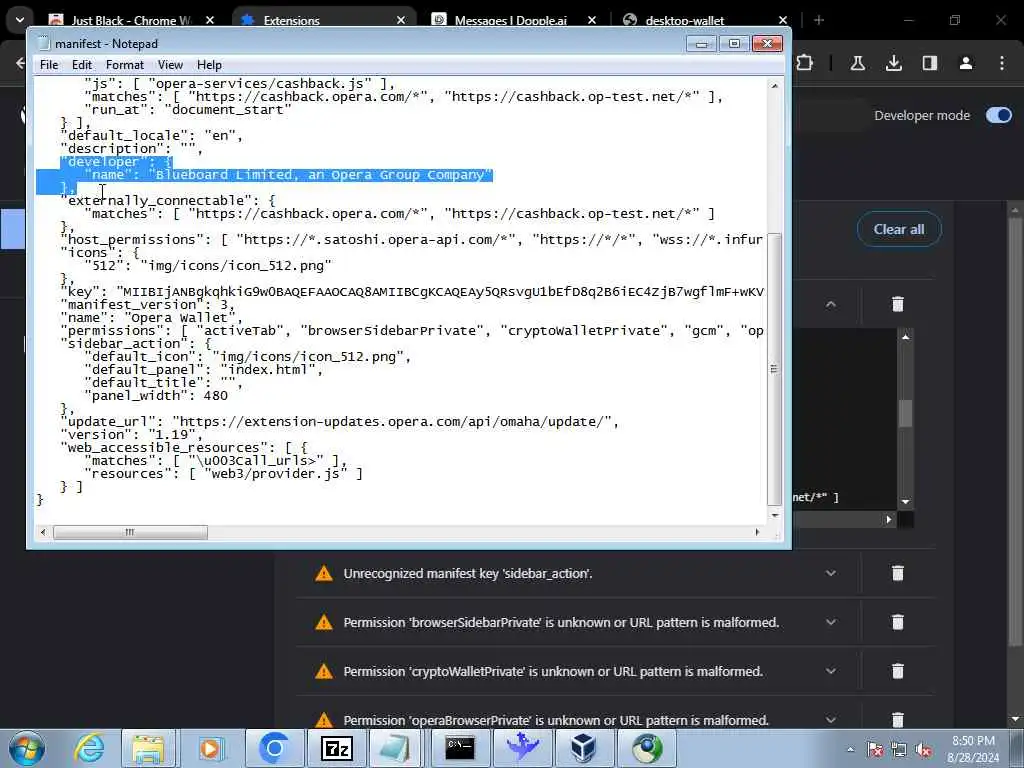The image size is (1024, 768).
Task: Open Internet Explorer from taskbar
Action: coord(89,748)
